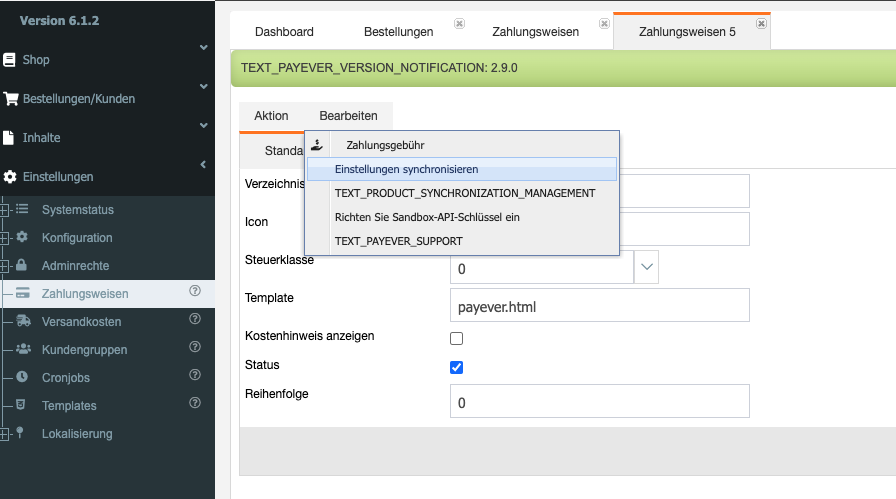
Task: Expand the Bestellungen/Kunden chevron
Action: (x=203, y=86)
